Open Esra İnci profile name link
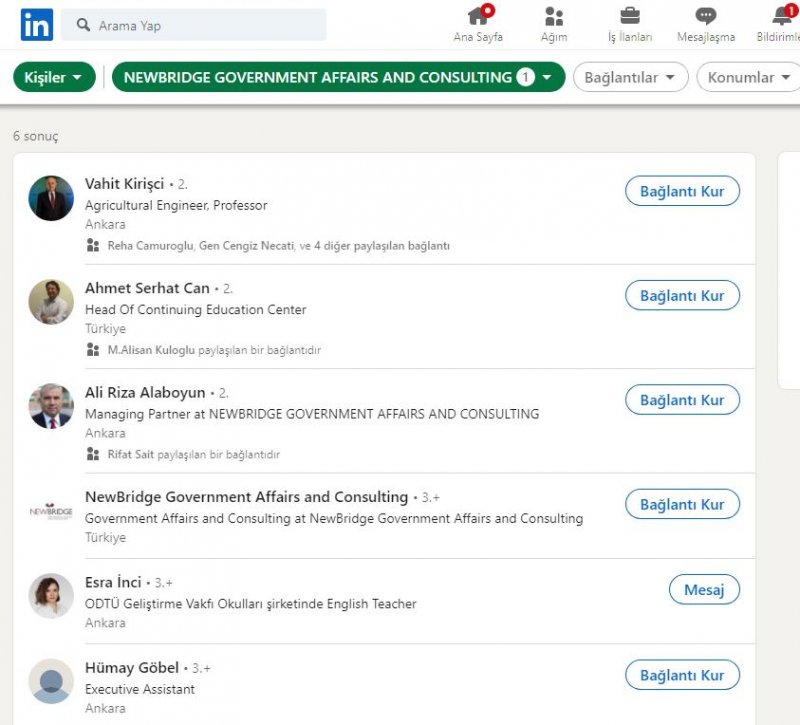Viewport: 800px width, 725px height. (113, 582)
